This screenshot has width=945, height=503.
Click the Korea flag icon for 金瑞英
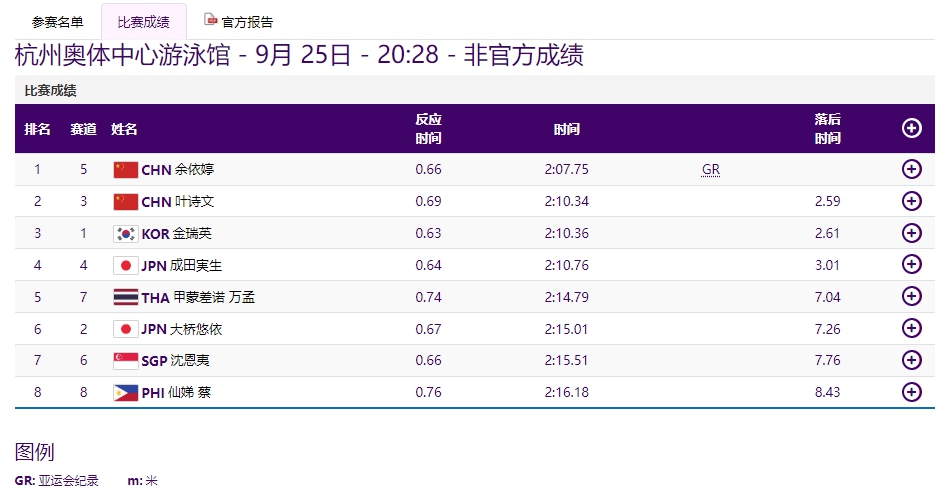125,234
